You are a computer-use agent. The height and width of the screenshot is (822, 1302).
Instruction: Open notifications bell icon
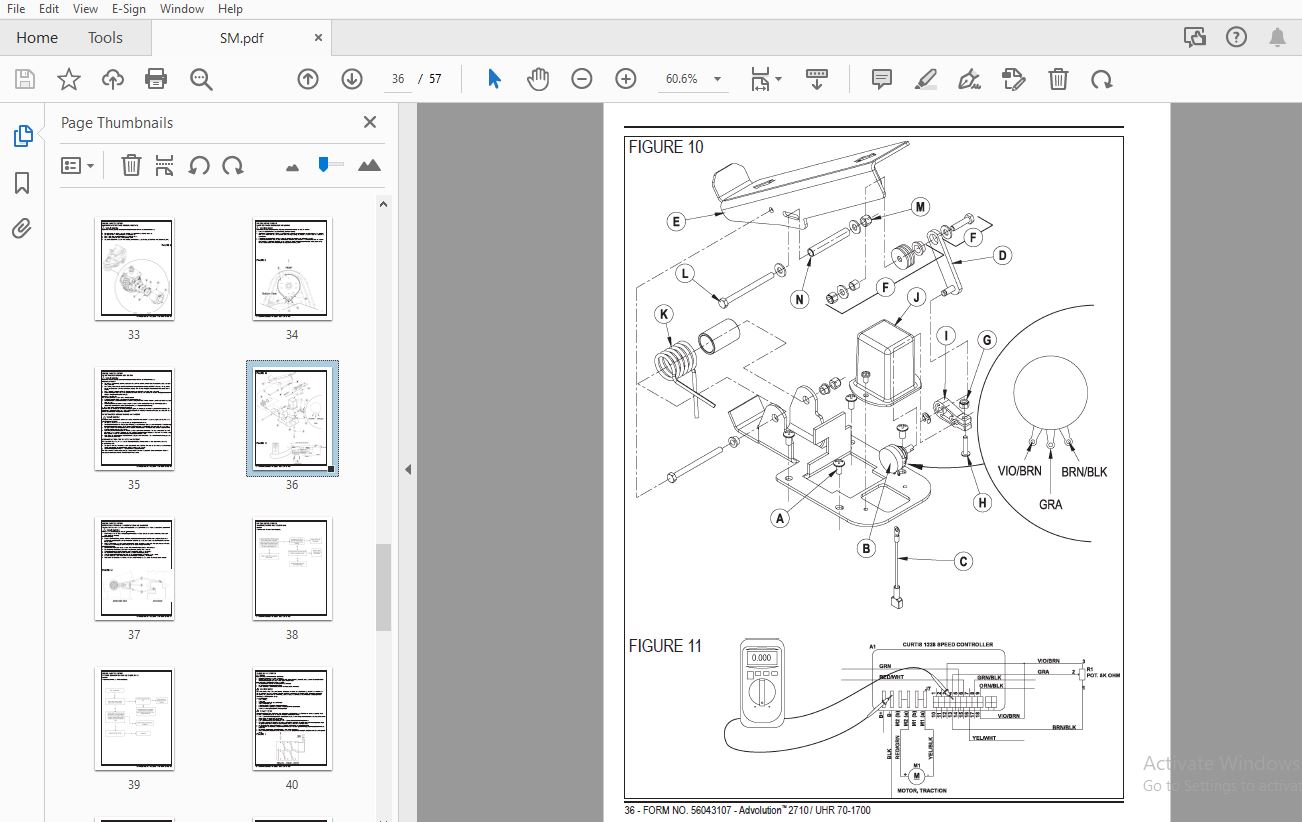point(1277,38)
